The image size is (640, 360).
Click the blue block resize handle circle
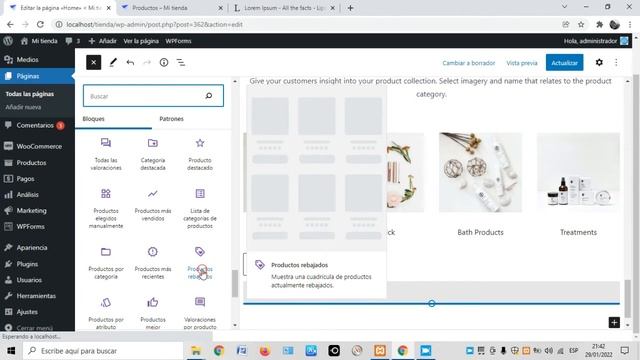431,303
